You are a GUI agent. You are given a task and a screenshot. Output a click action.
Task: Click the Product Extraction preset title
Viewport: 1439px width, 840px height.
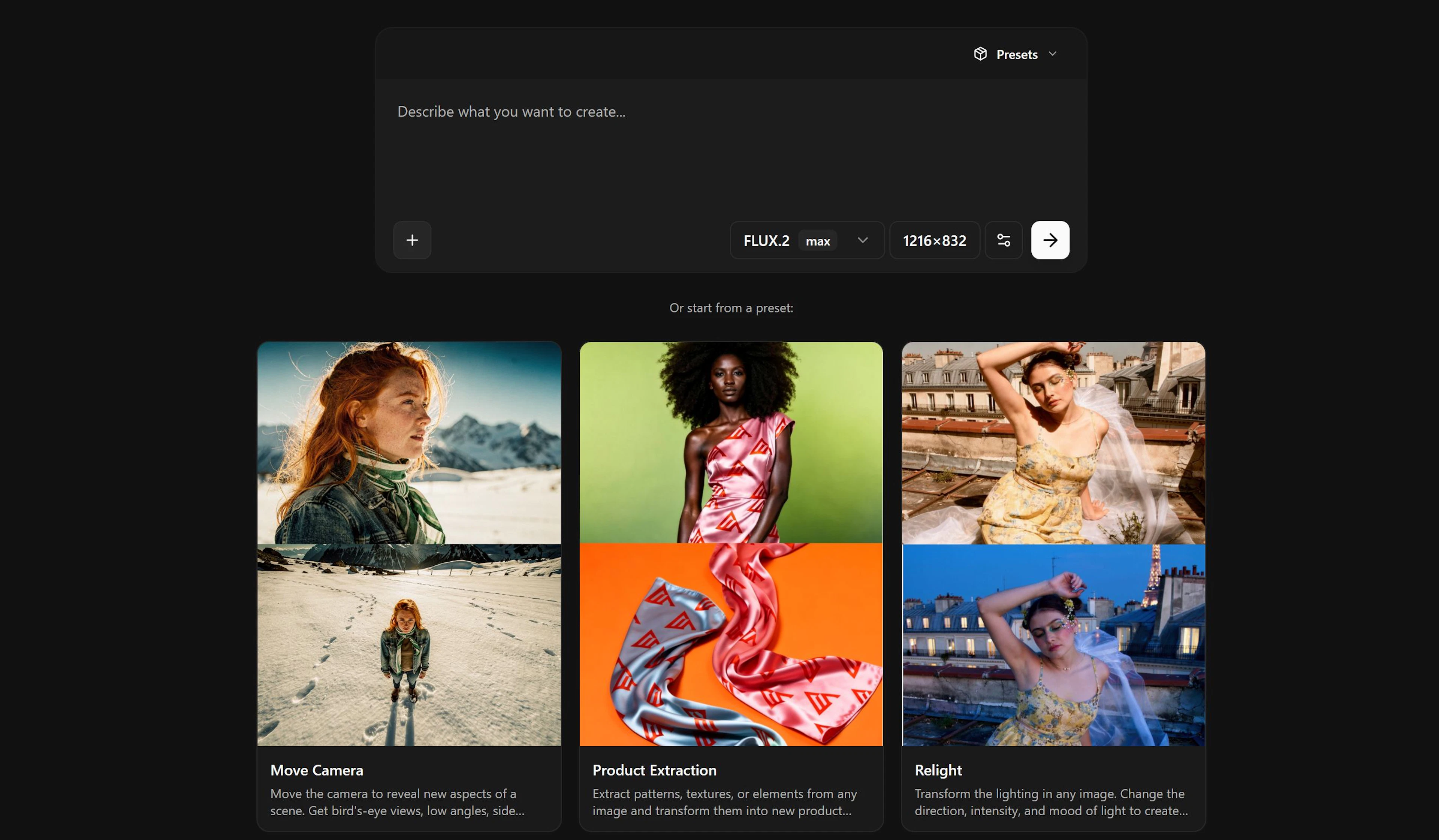click(x=654, y=770)
